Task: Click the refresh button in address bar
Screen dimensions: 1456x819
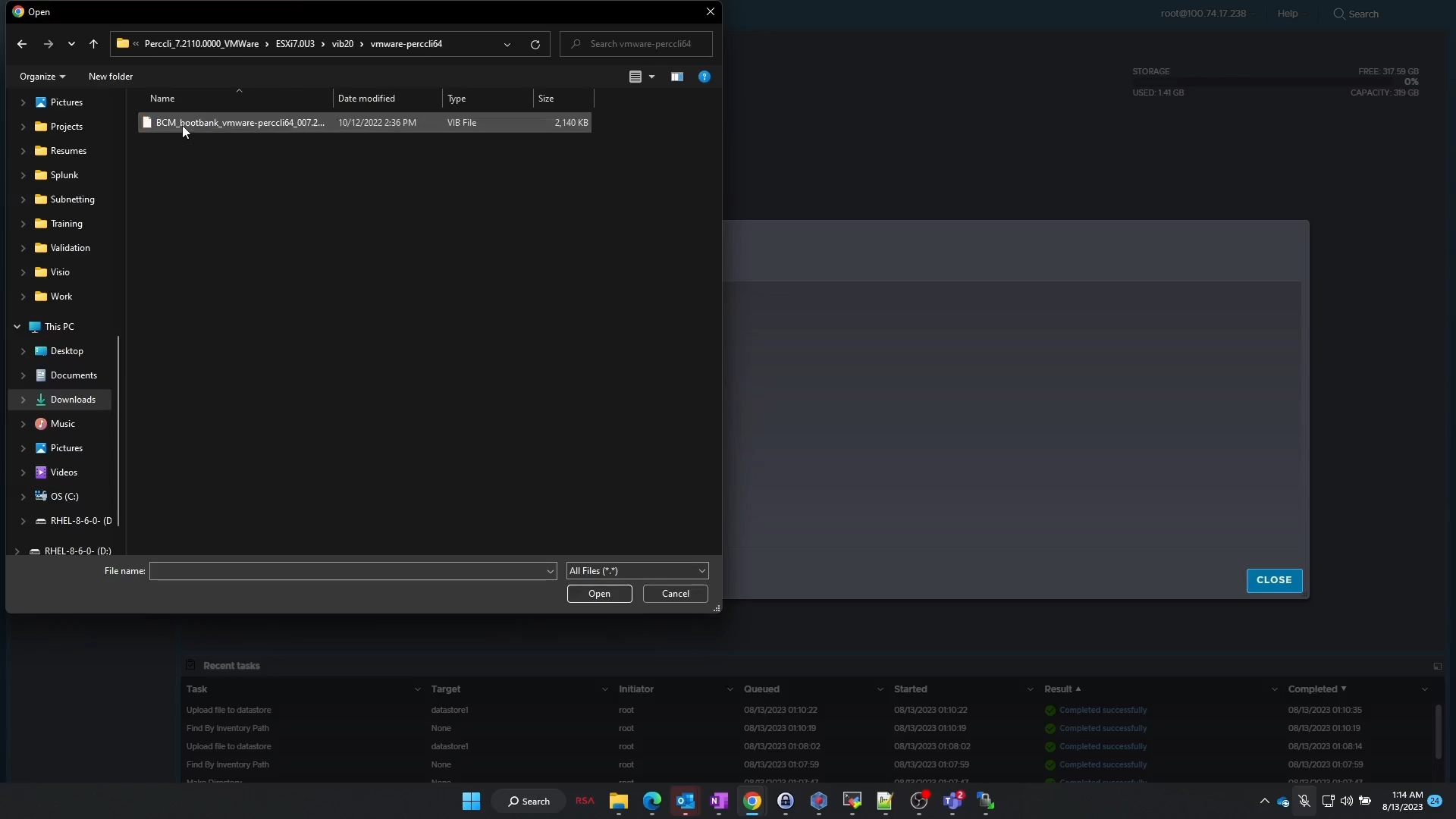Action: point(535,43)
